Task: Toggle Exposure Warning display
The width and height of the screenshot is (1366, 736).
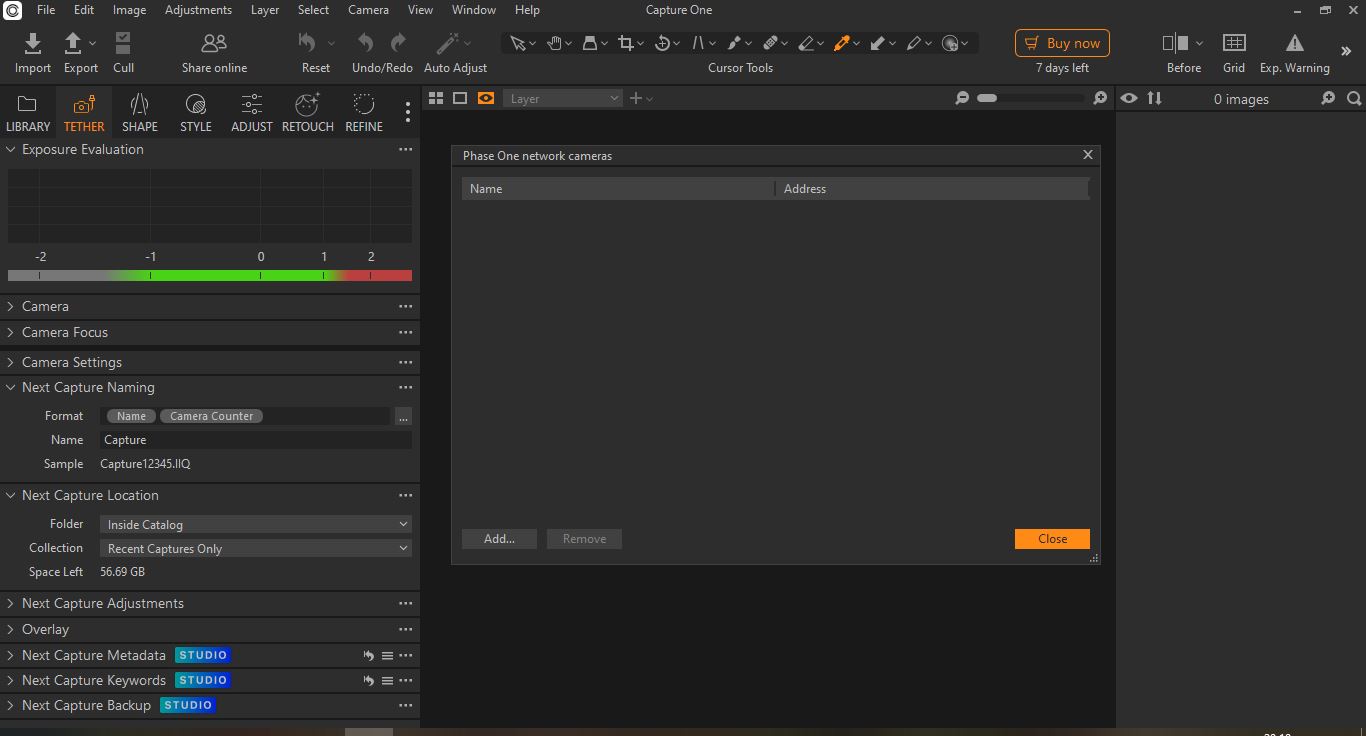Action: (1294, 44)
